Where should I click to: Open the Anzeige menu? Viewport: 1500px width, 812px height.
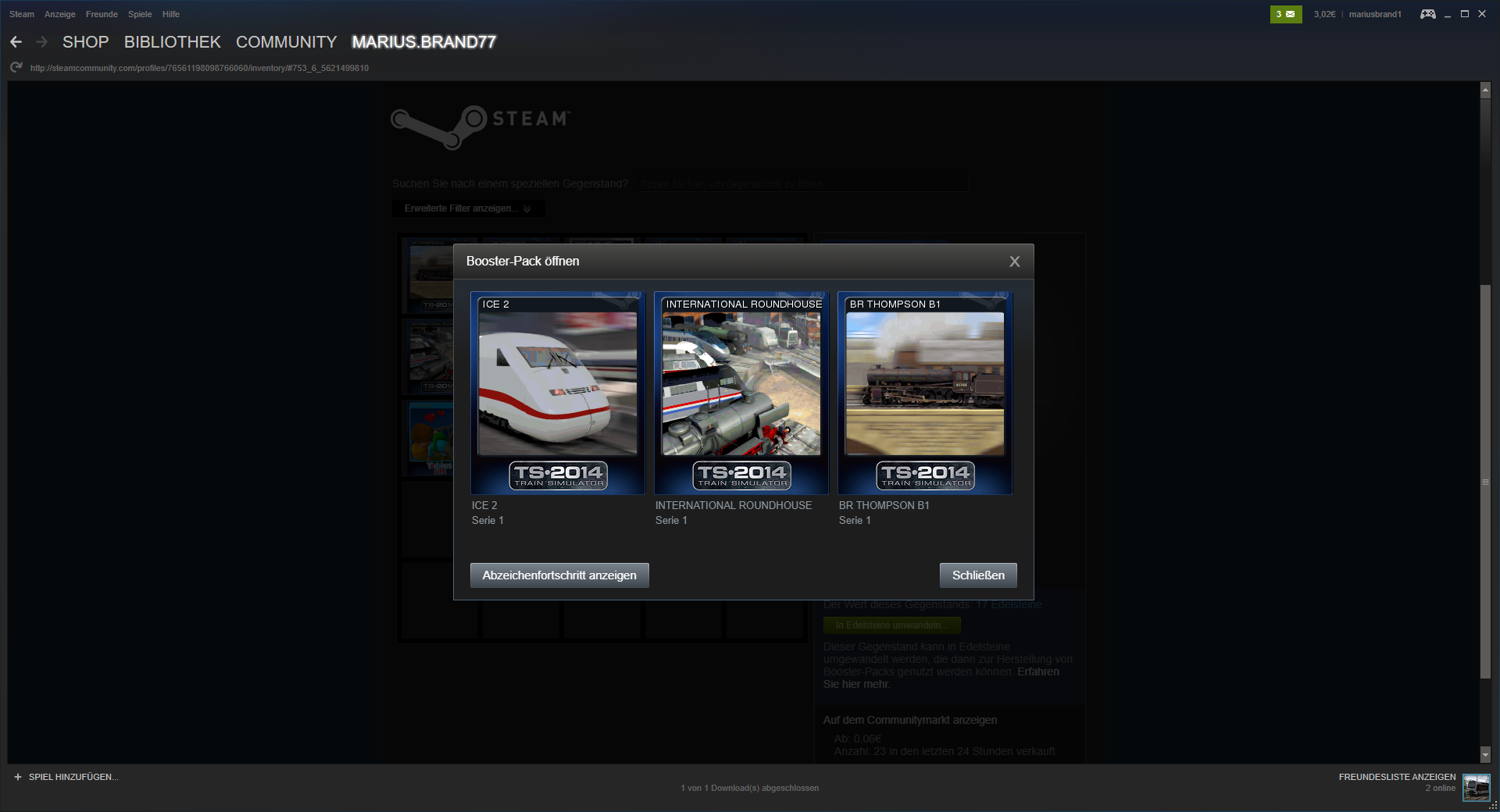click(x=60, y=14)
